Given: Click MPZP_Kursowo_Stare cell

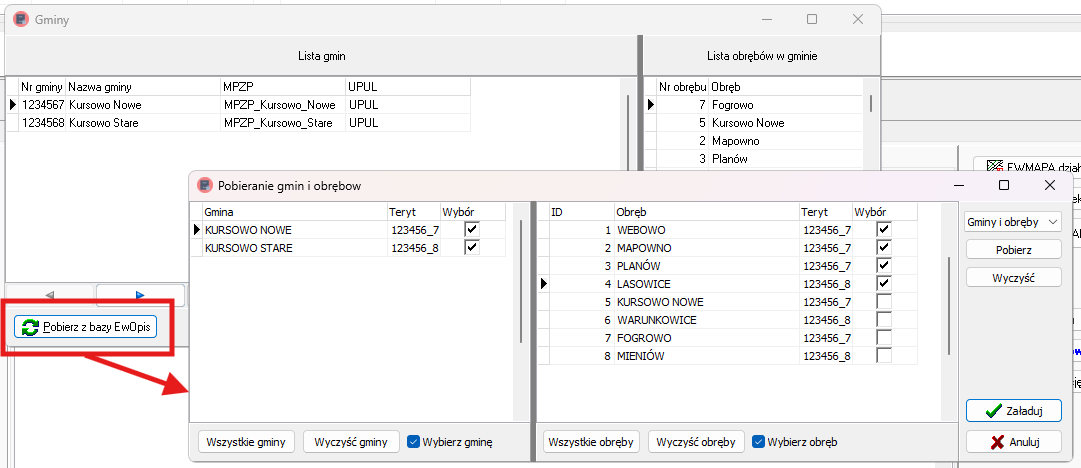Looking at the screenshot, I should (x=283, y=123).
